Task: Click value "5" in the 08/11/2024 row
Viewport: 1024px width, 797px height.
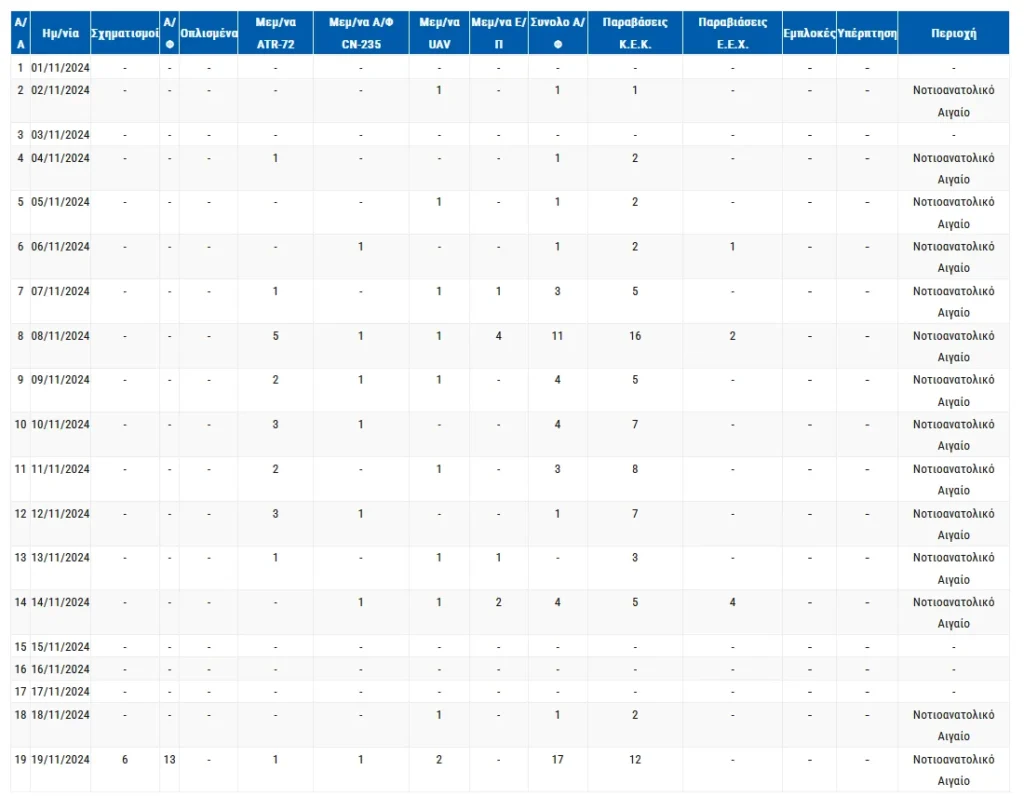Action: 276,336
